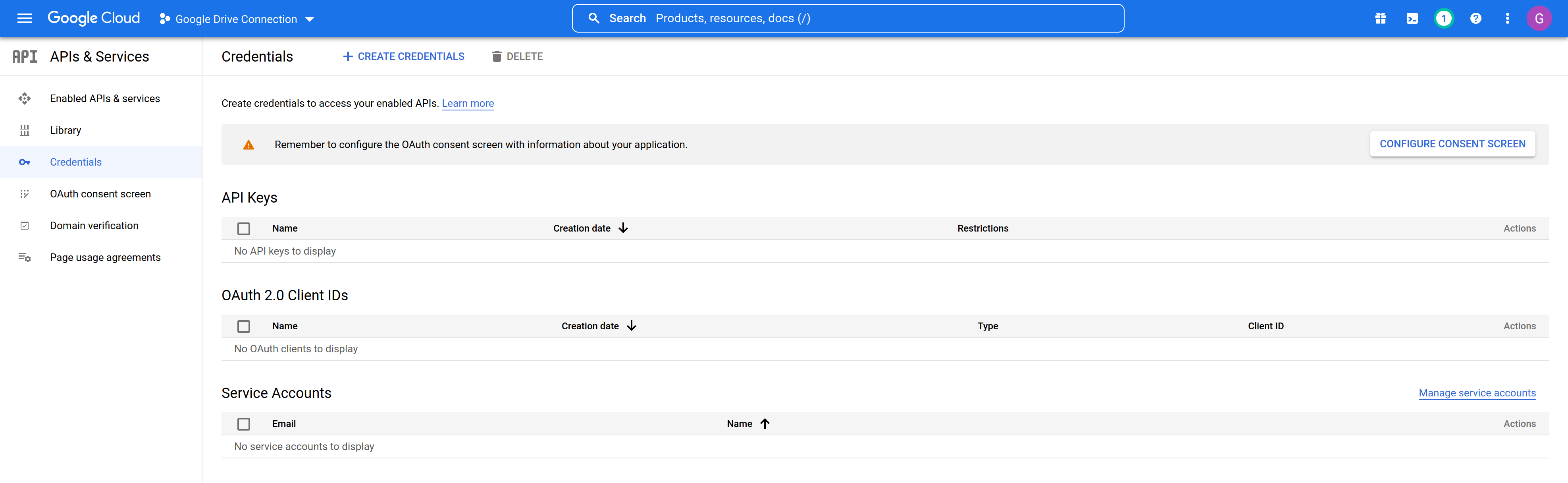Screen dimensions: 1568x483
Task: Expand the Google Drive Connection project selector
Action: pyautogui.click(x=237, y=19)
